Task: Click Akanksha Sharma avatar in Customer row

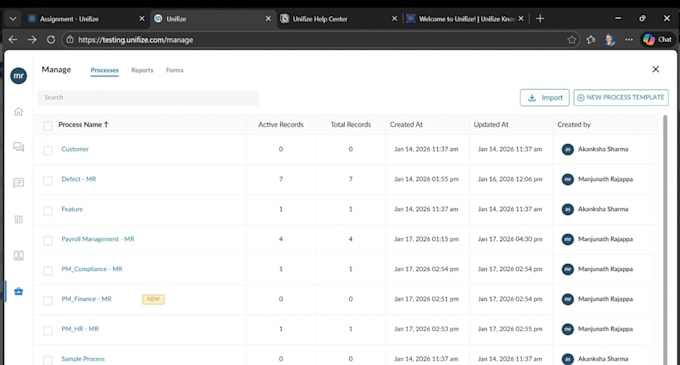Action: click(568, 149)
